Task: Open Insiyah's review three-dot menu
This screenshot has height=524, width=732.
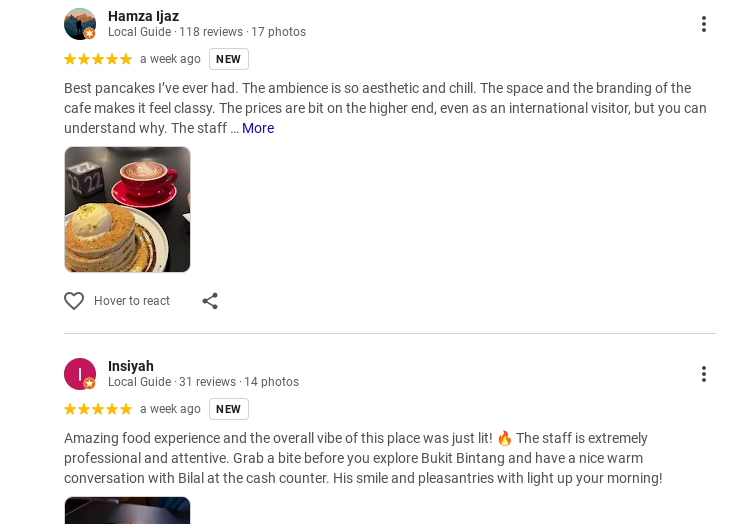Action: point(704,374)
